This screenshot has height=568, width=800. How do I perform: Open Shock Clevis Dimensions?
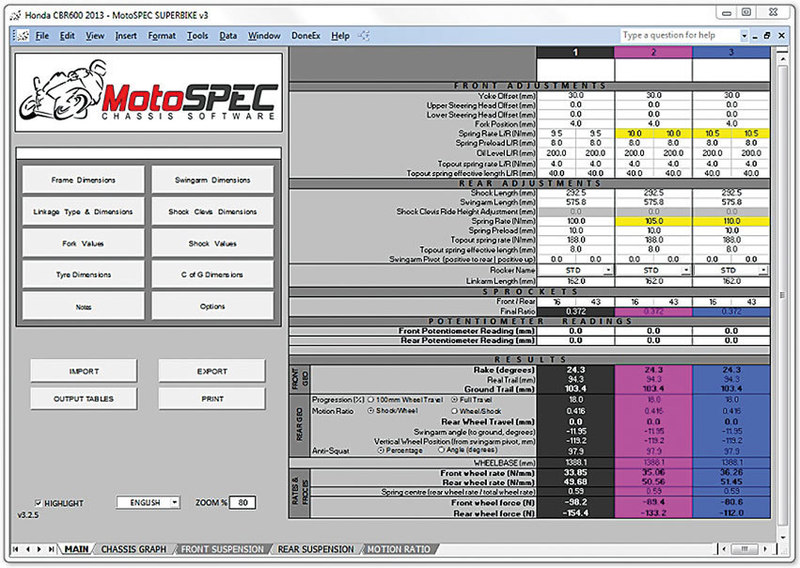tap(212, 211)
